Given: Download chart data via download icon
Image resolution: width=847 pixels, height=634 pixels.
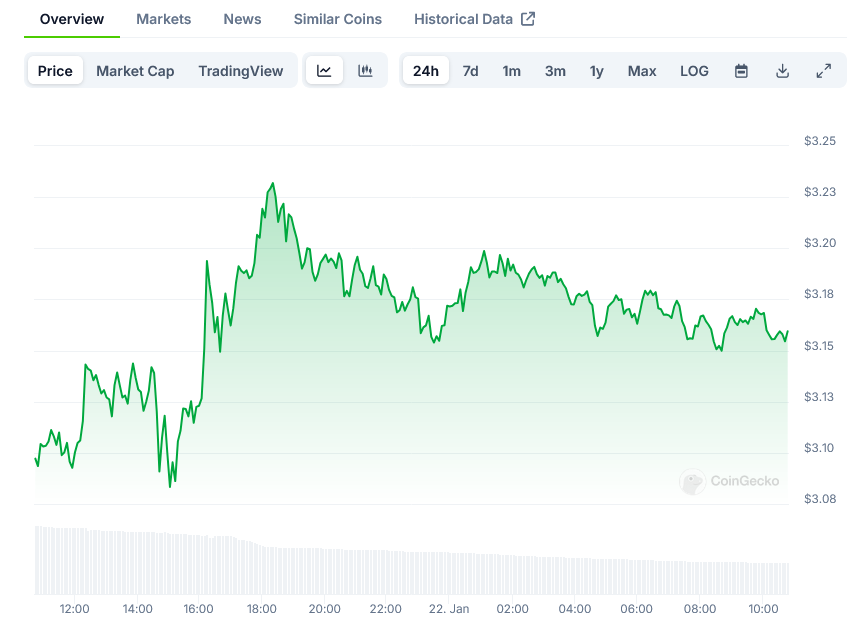Looking at the screenshot, I should 782,70.
